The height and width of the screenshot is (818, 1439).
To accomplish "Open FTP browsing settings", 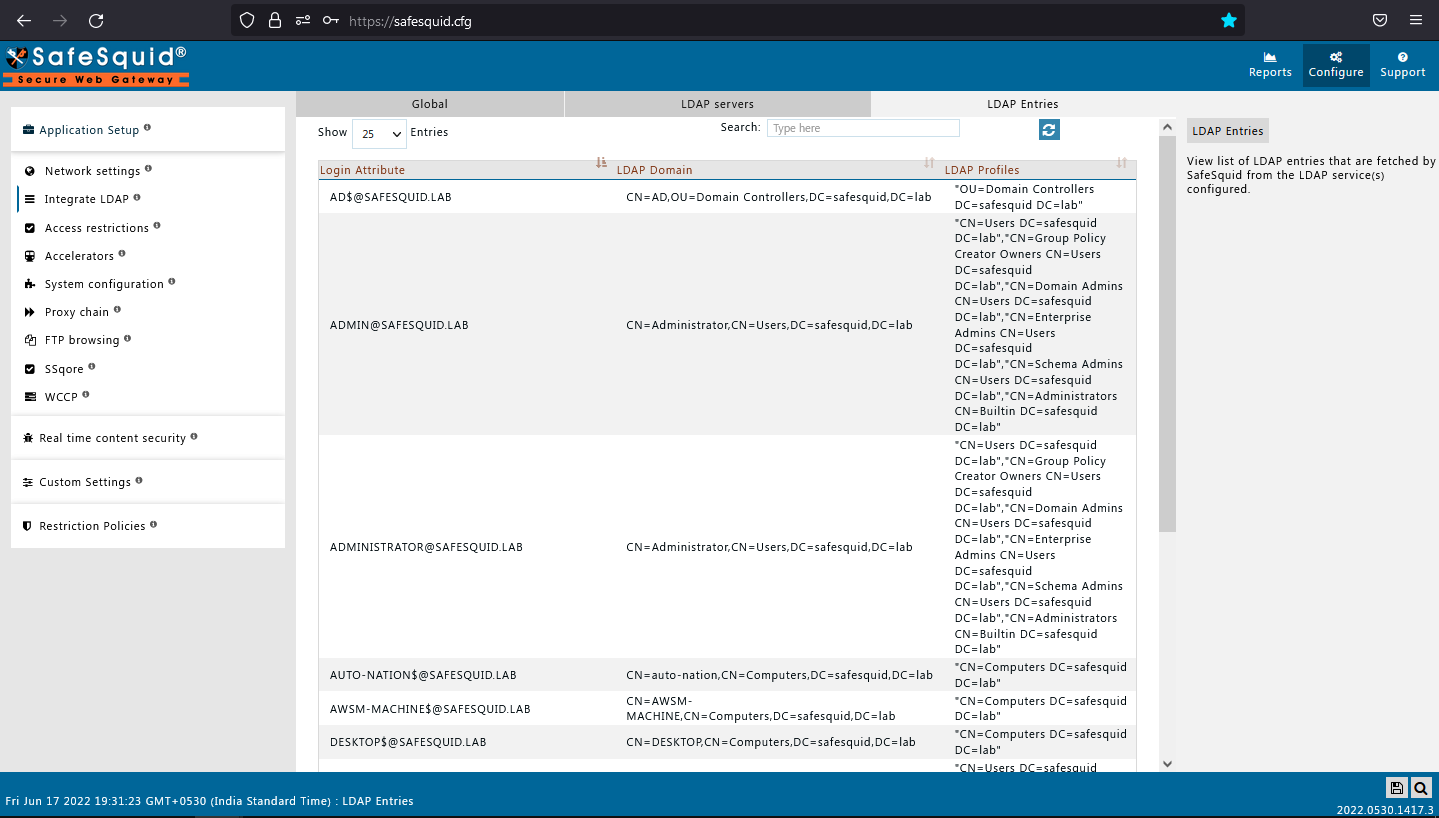I will point(81,340).
